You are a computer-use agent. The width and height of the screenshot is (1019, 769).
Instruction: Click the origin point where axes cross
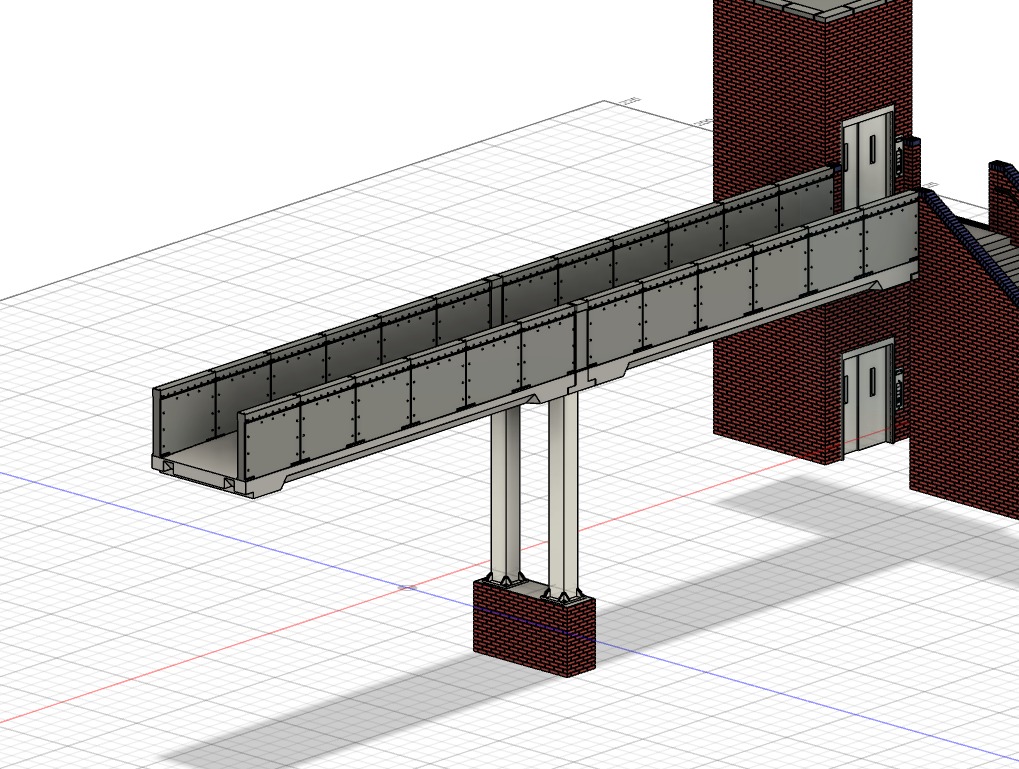point(407,588)
